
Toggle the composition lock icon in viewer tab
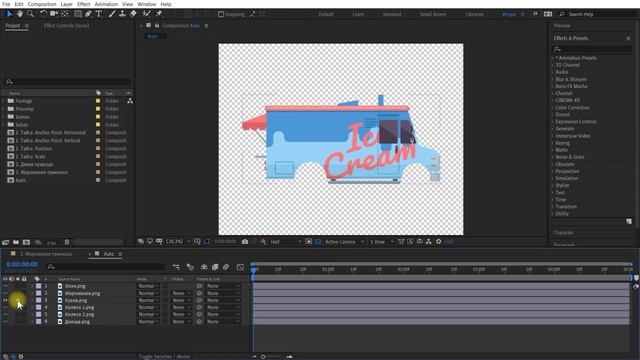[x=157, y=25]
